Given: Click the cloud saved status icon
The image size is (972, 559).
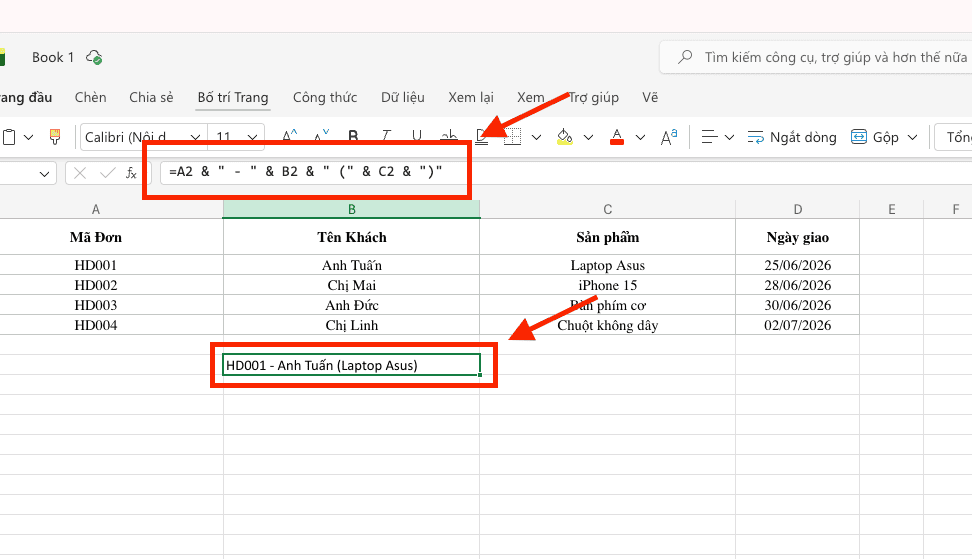Looking at the screenshot, I should pyautogui.click(x=94, y=57).
